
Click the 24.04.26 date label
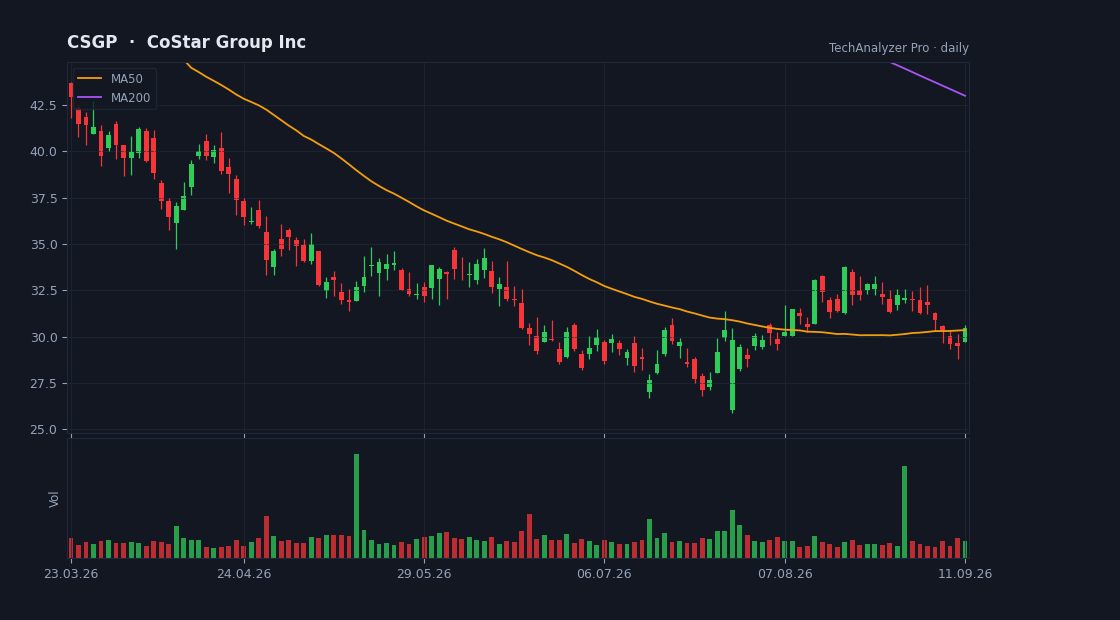click(244, 574)
